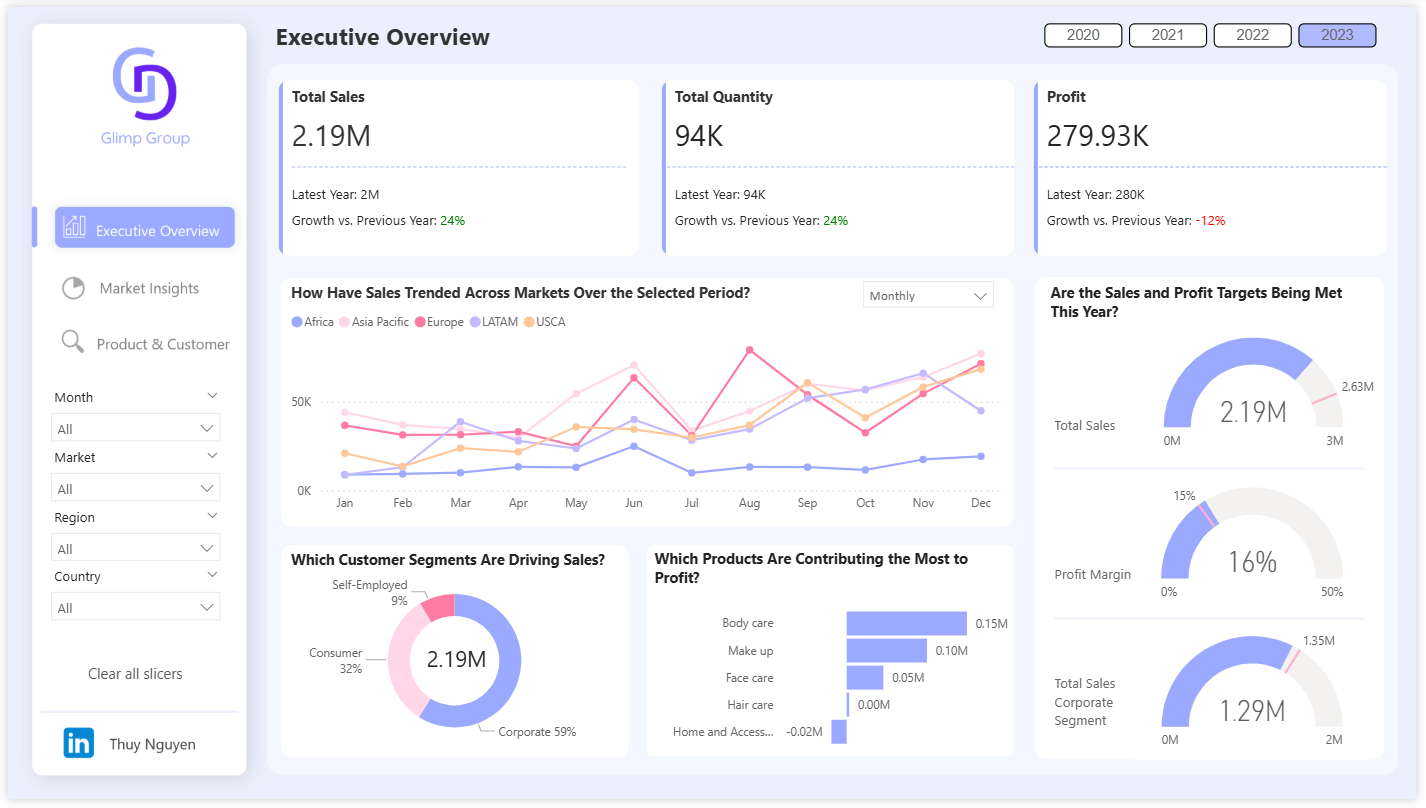Collapse the Region slicer header chevron
The image size is (1426, 808).
point(212,516)
